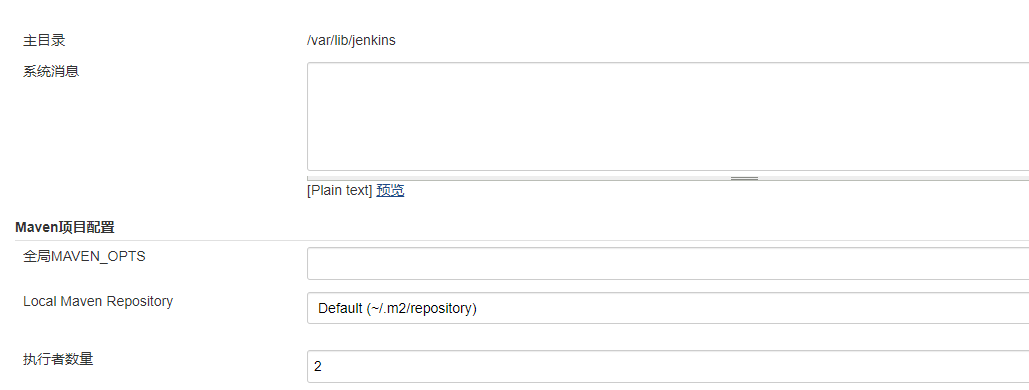Click the 主目录 label

tap(44, 41)
